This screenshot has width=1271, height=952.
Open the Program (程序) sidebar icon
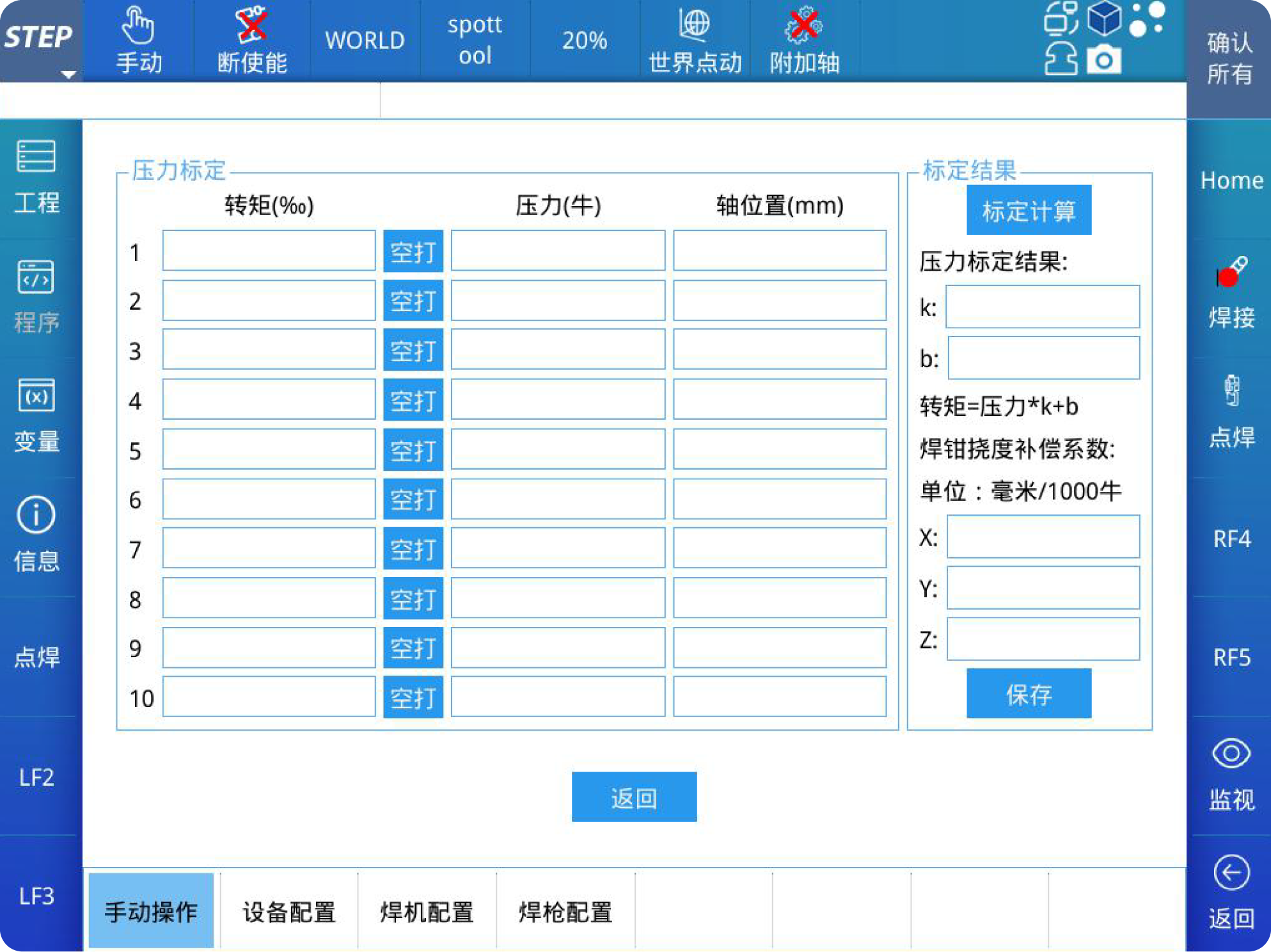click(36, 276)
